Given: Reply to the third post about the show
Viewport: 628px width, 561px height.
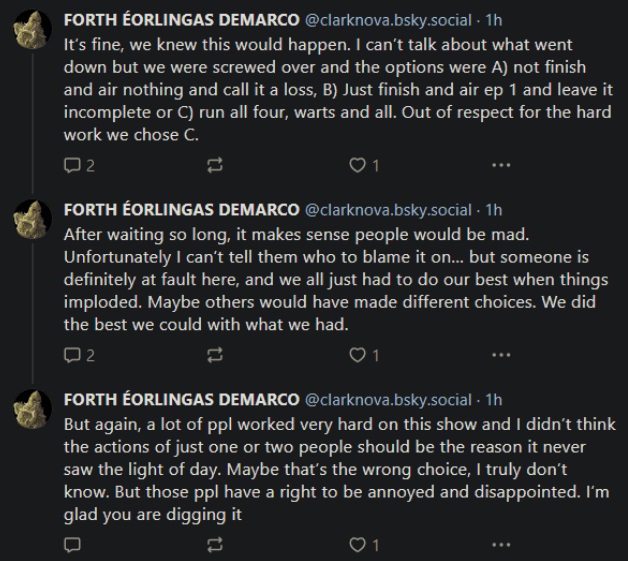Looking at the screenshot, I should tap(72, 545).
